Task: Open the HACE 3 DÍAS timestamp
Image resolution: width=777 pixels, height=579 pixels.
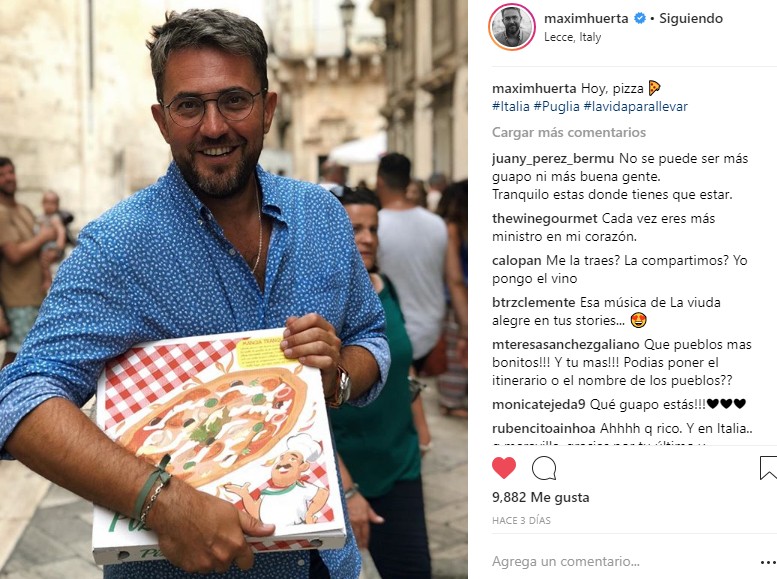Action: click(521, 521)
